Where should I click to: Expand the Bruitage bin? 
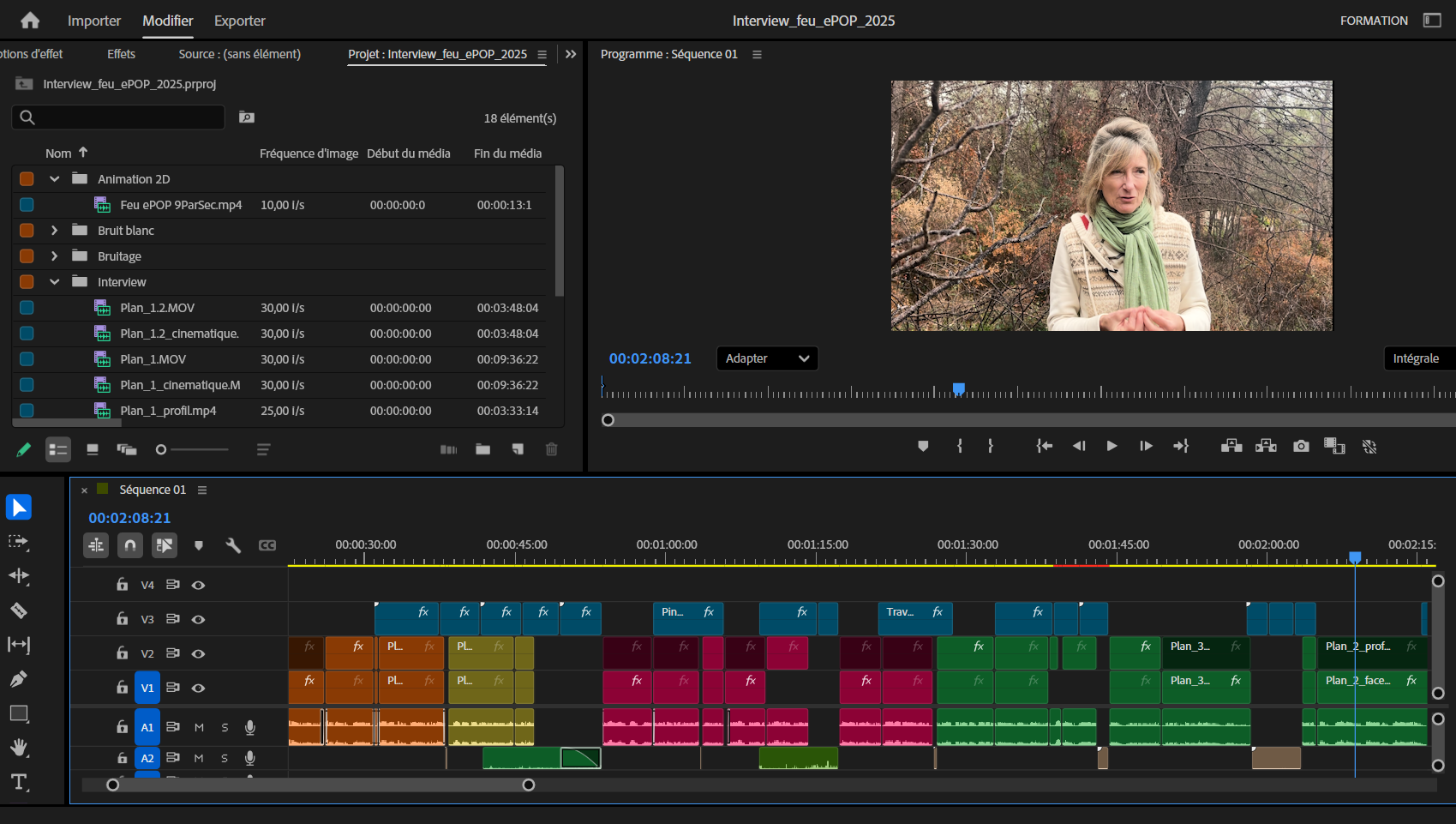54,256
